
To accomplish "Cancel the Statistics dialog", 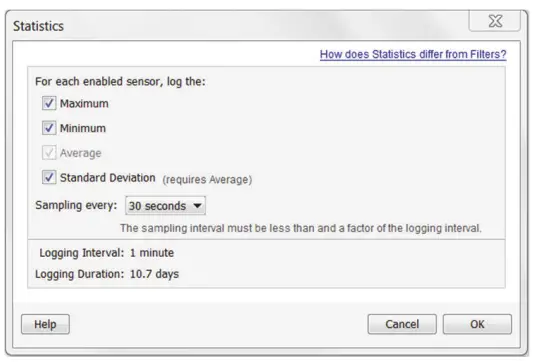I will tap(402, 324).
